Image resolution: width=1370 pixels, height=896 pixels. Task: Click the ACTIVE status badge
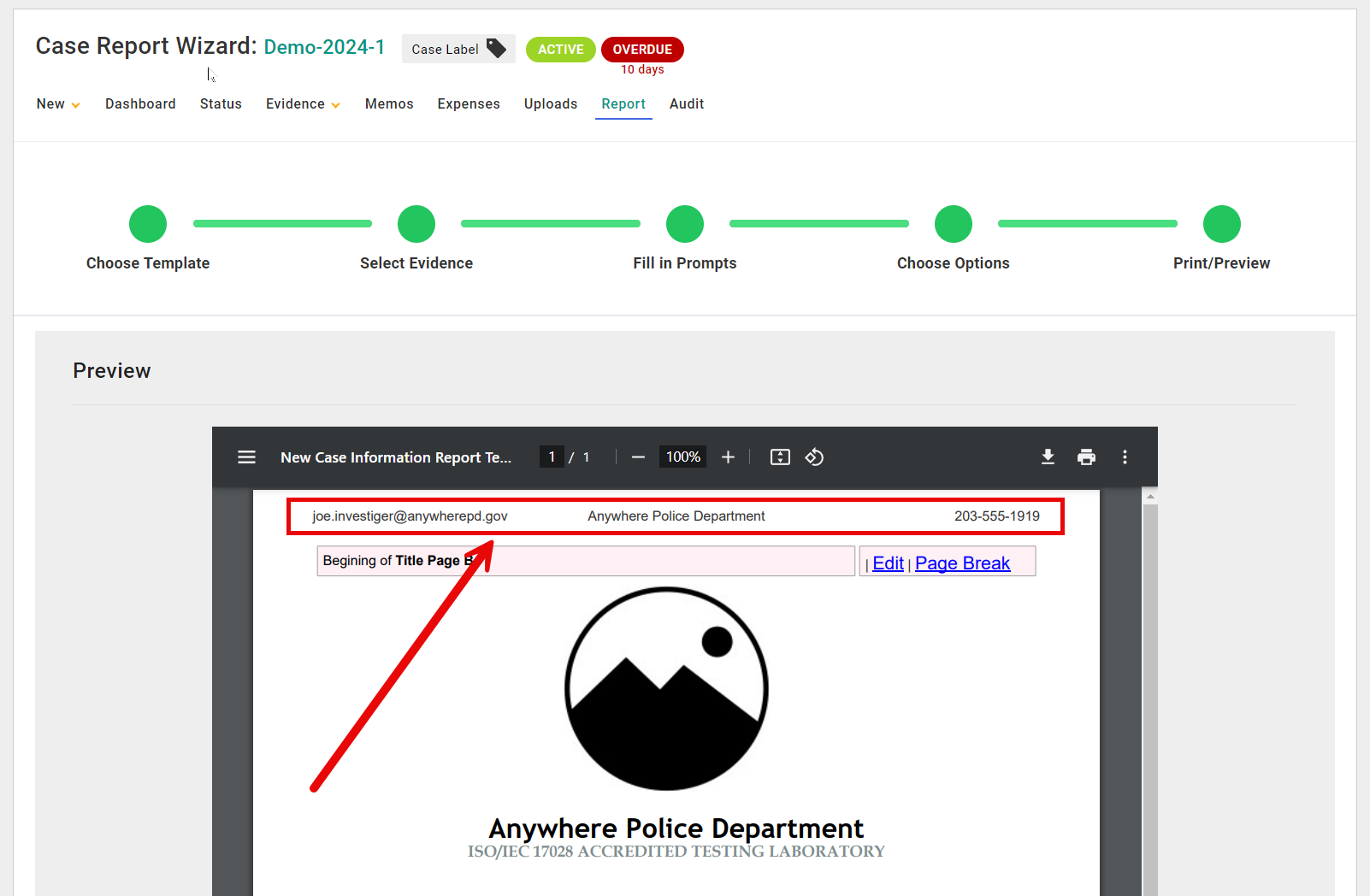[561, 50]
